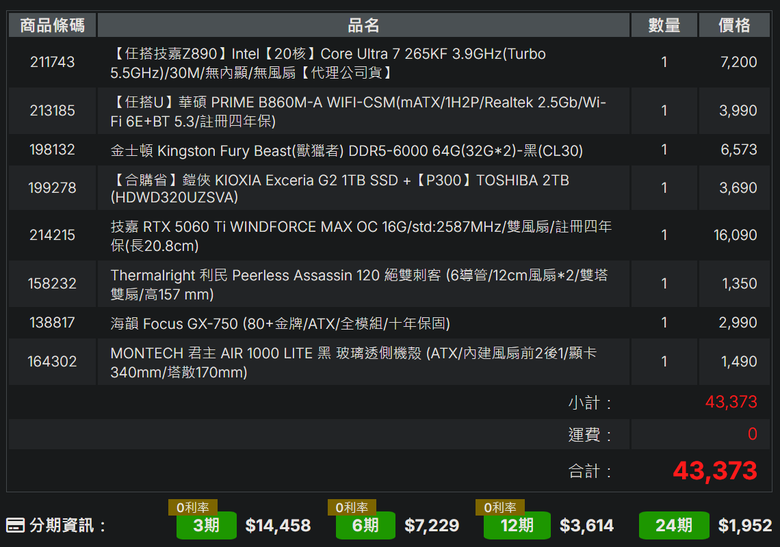Select the 12期 installment button

click(x=517, y=525)
